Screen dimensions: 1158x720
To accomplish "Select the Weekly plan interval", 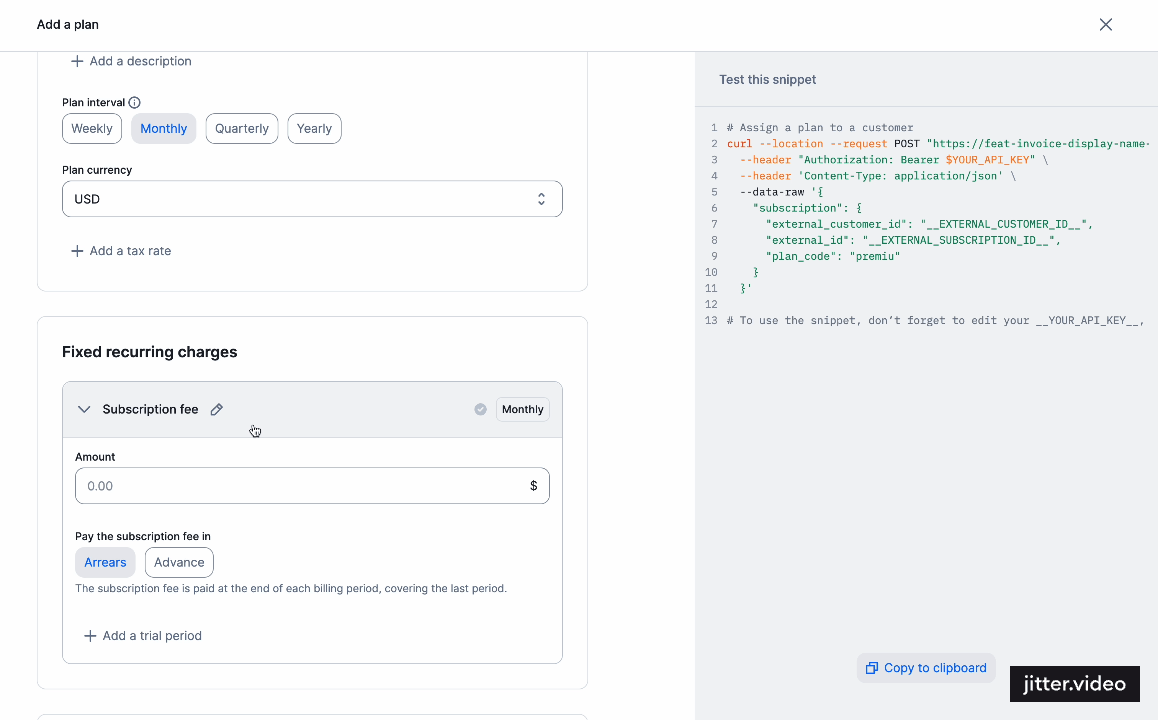I will (x=92, y=128).
